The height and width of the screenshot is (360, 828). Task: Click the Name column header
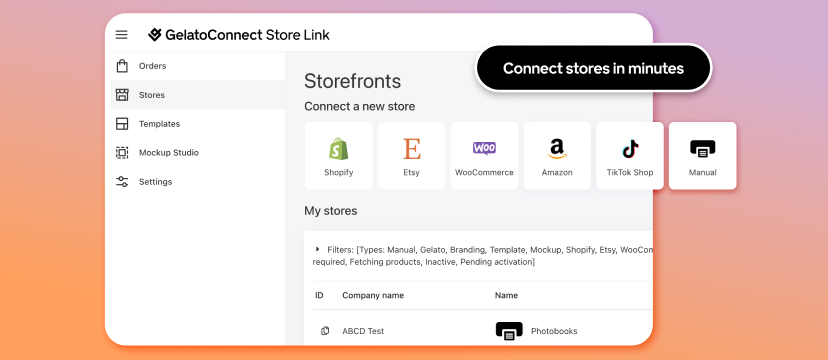coord(506,295)
